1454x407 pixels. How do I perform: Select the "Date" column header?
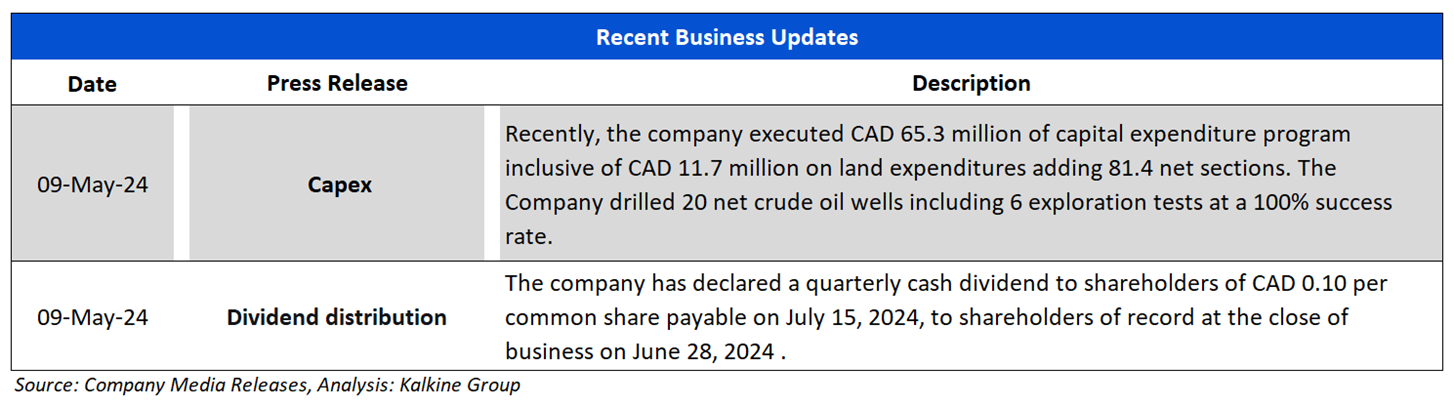(x=92, y=84)
